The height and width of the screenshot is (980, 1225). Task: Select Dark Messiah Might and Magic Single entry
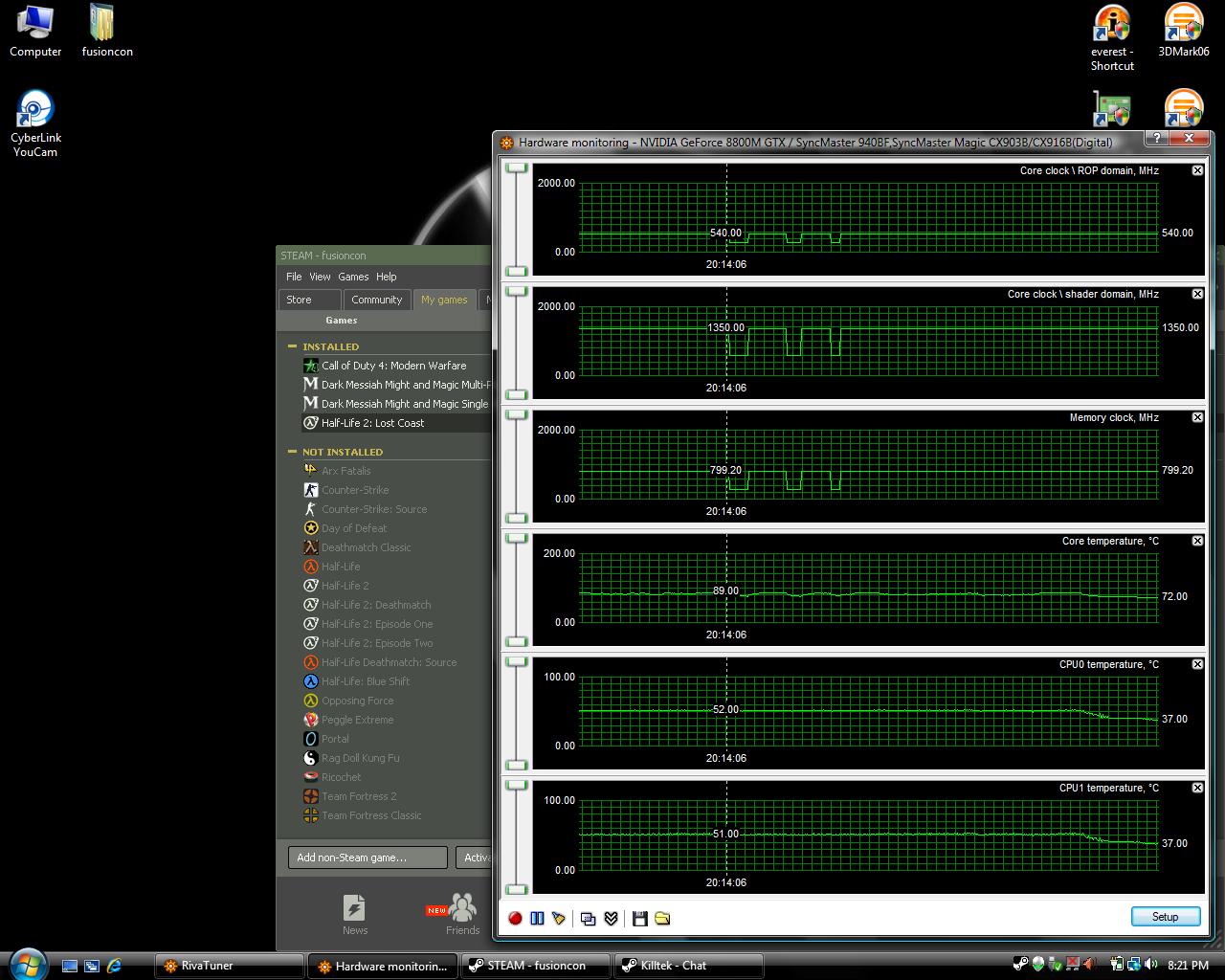[x=394, y=404]
